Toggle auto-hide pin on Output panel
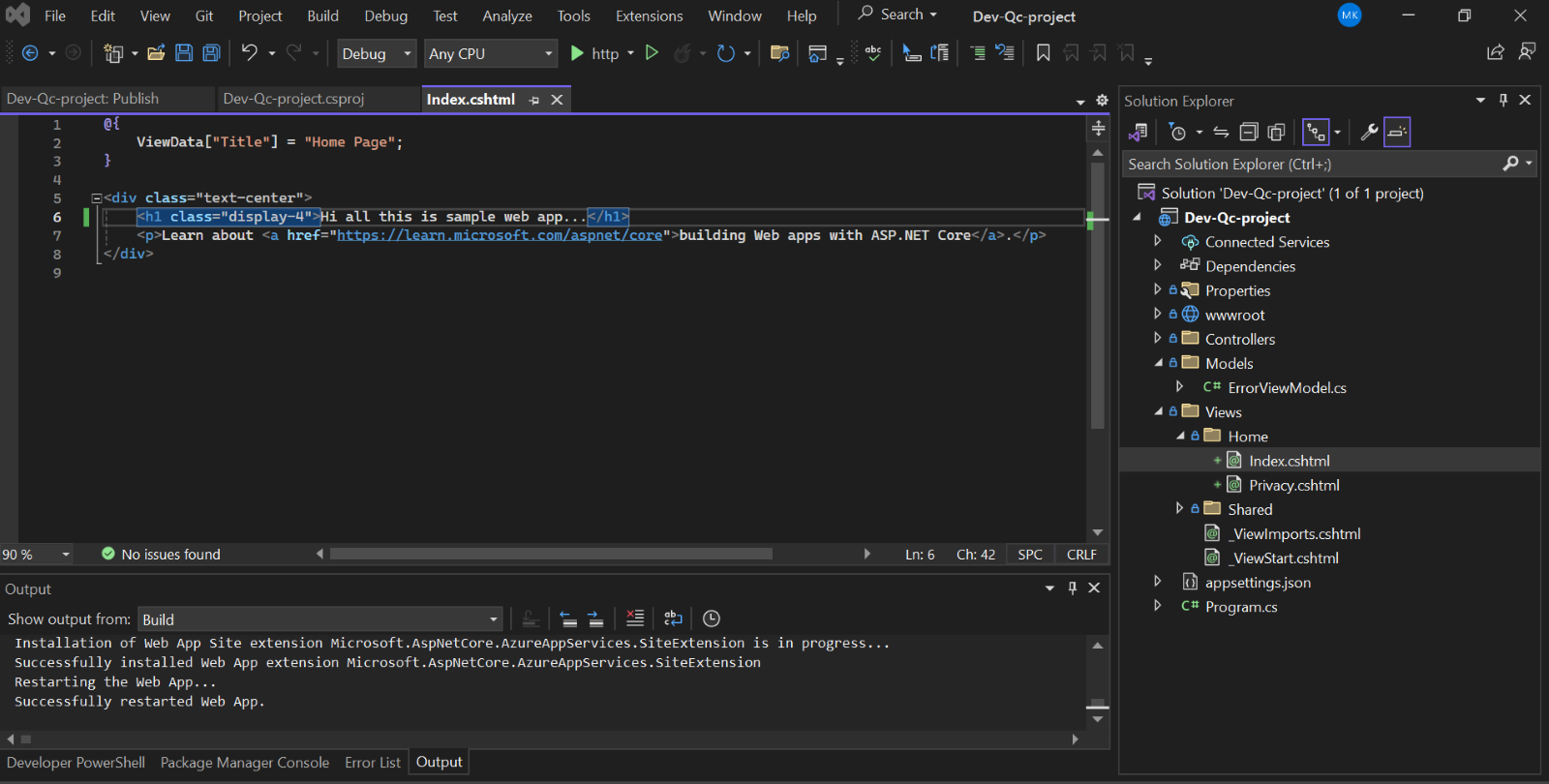The image size is (1549, 784). point(1073,588)
